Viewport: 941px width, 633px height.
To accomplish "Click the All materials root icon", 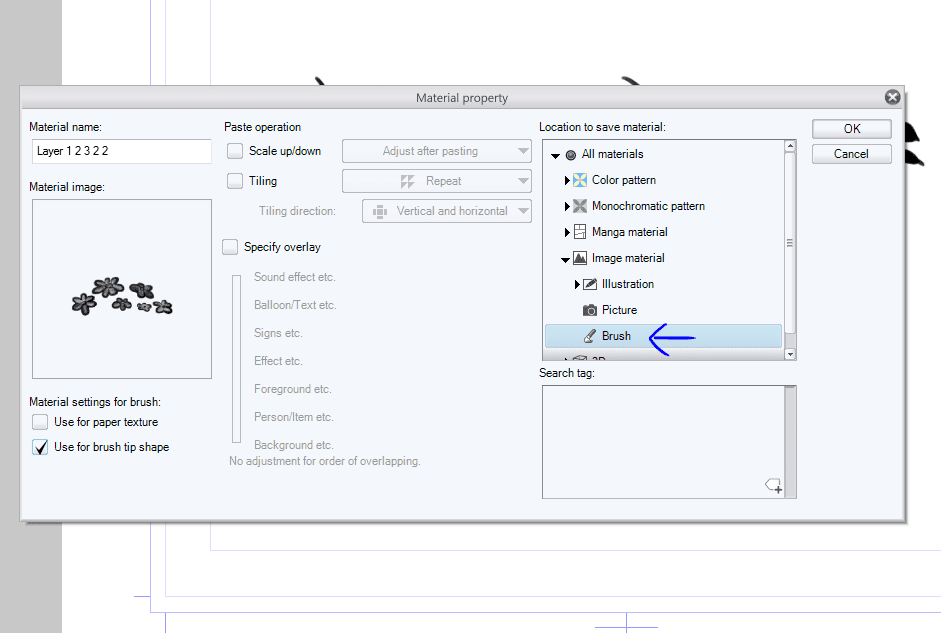I will 571,155.
